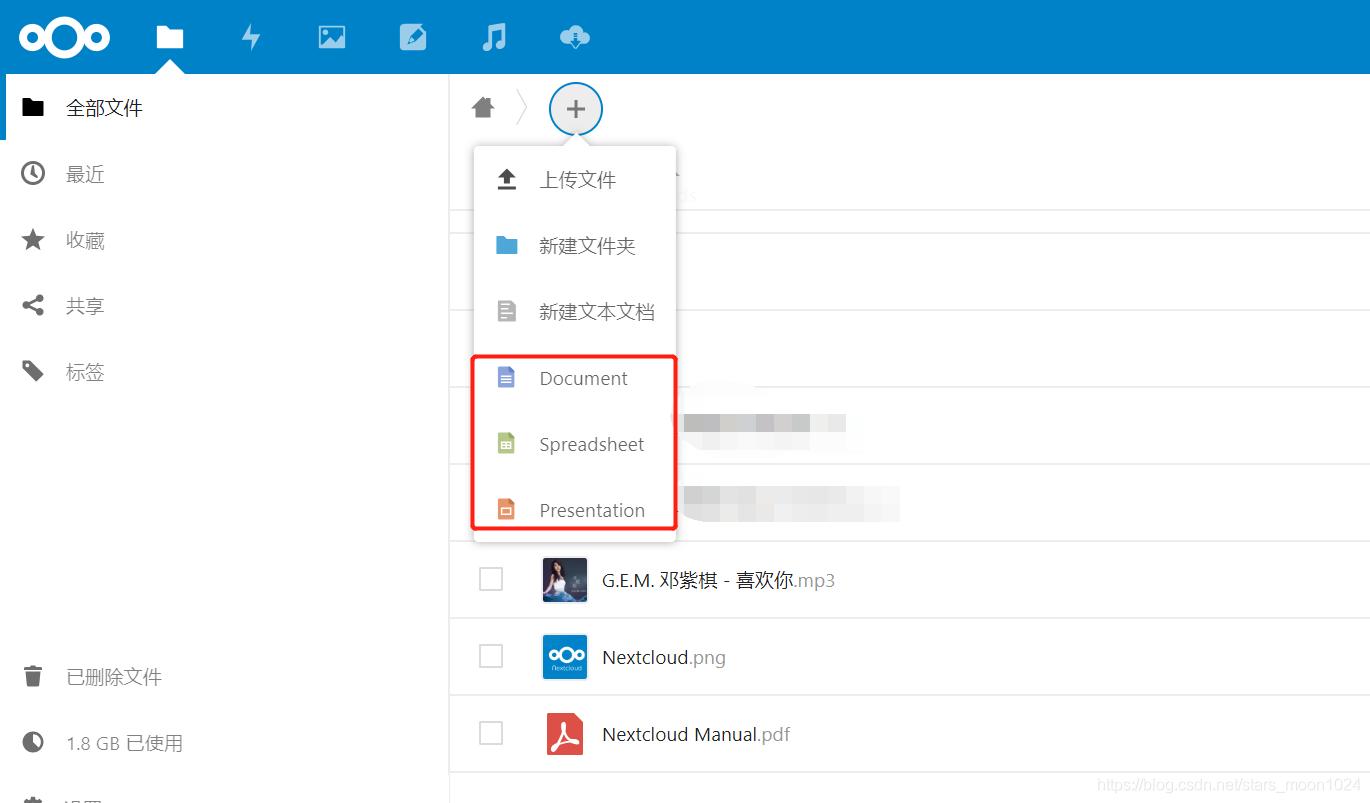1370x803 pixels.
Task: Open the Gallery picture icon in top bar
Action: click(331, 36)
